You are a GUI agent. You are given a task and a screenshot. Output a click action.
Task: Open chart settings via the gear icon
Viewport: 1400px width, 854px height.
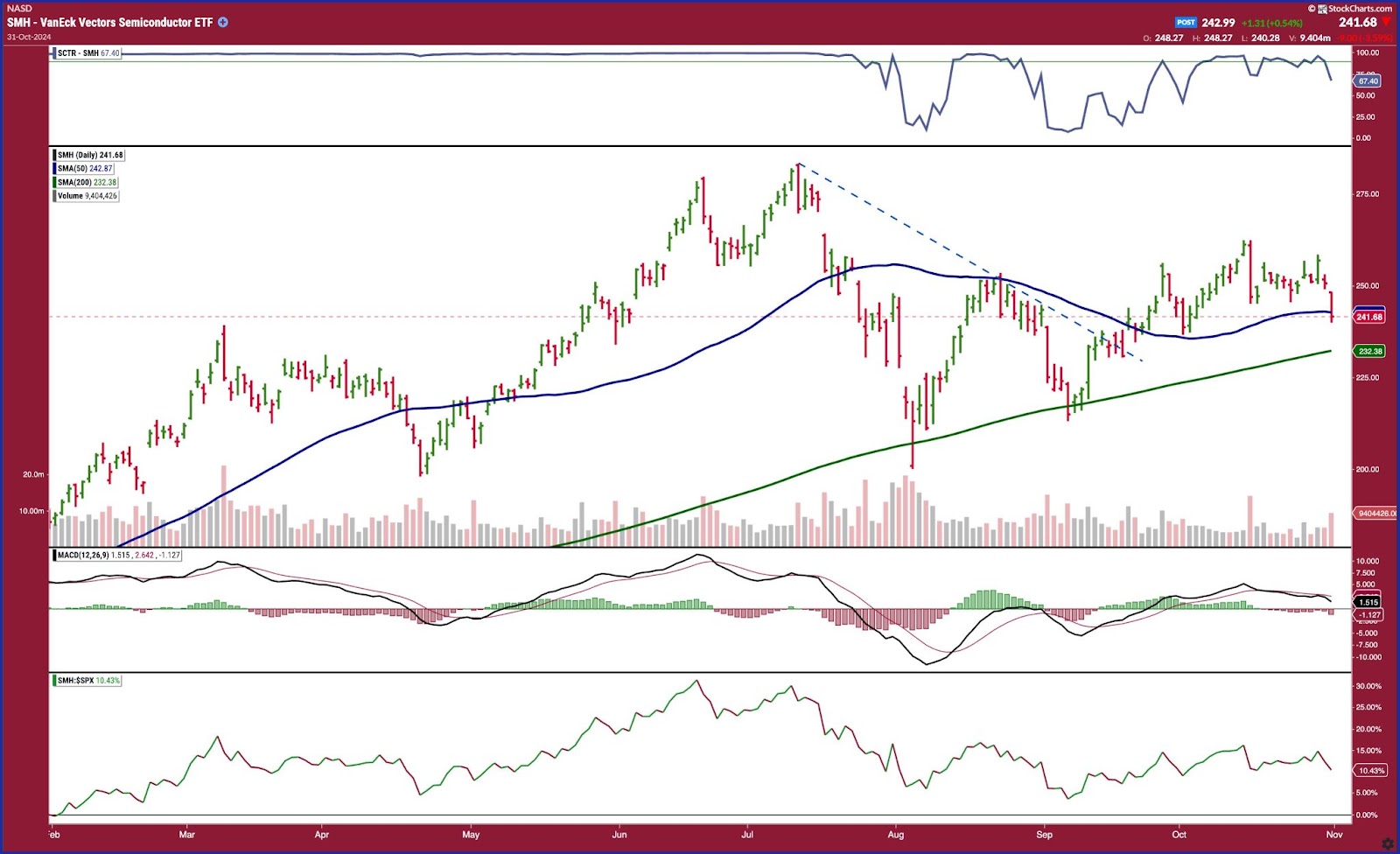tap(1388, 843)
